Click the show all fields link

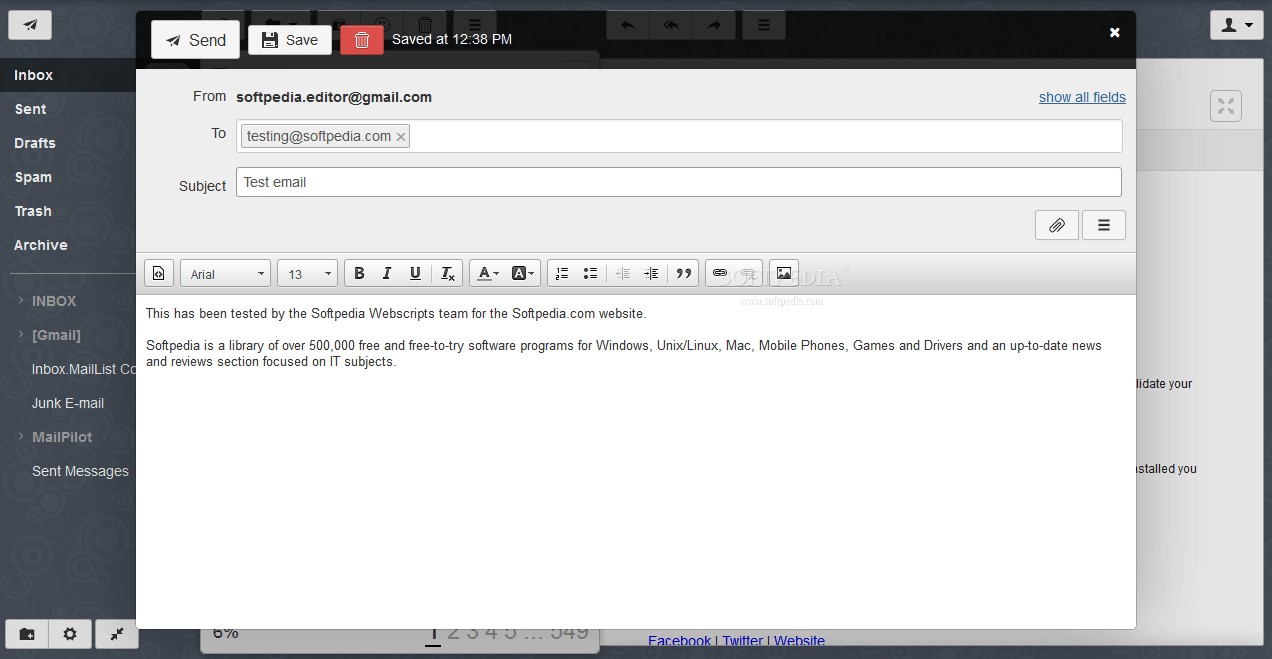(x=1082, y=97)
